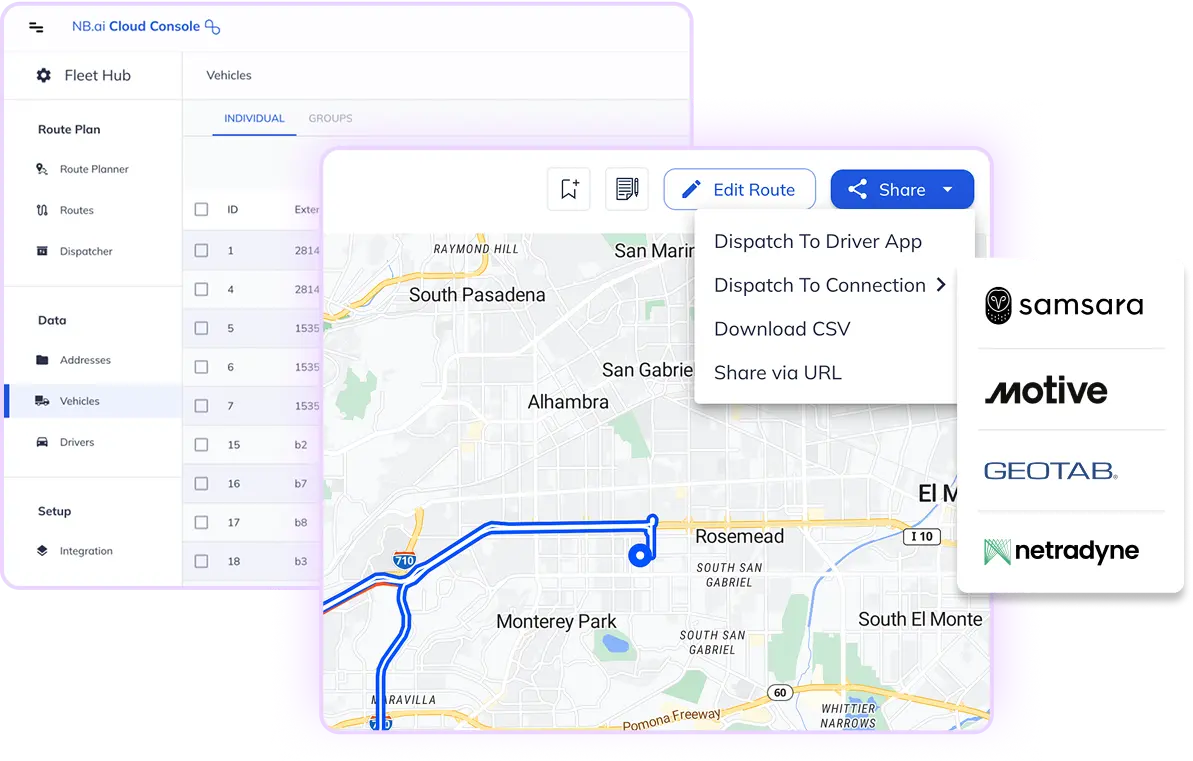Check the box for vehicle ID 7
Viewport: 1193px width, 761px height.
[201, 406]
